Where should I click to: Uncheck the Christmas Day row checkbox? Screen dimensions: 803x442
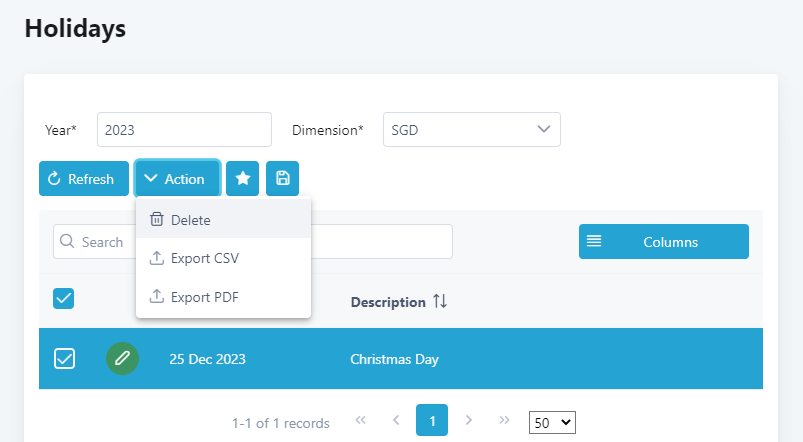click(63, 359)
